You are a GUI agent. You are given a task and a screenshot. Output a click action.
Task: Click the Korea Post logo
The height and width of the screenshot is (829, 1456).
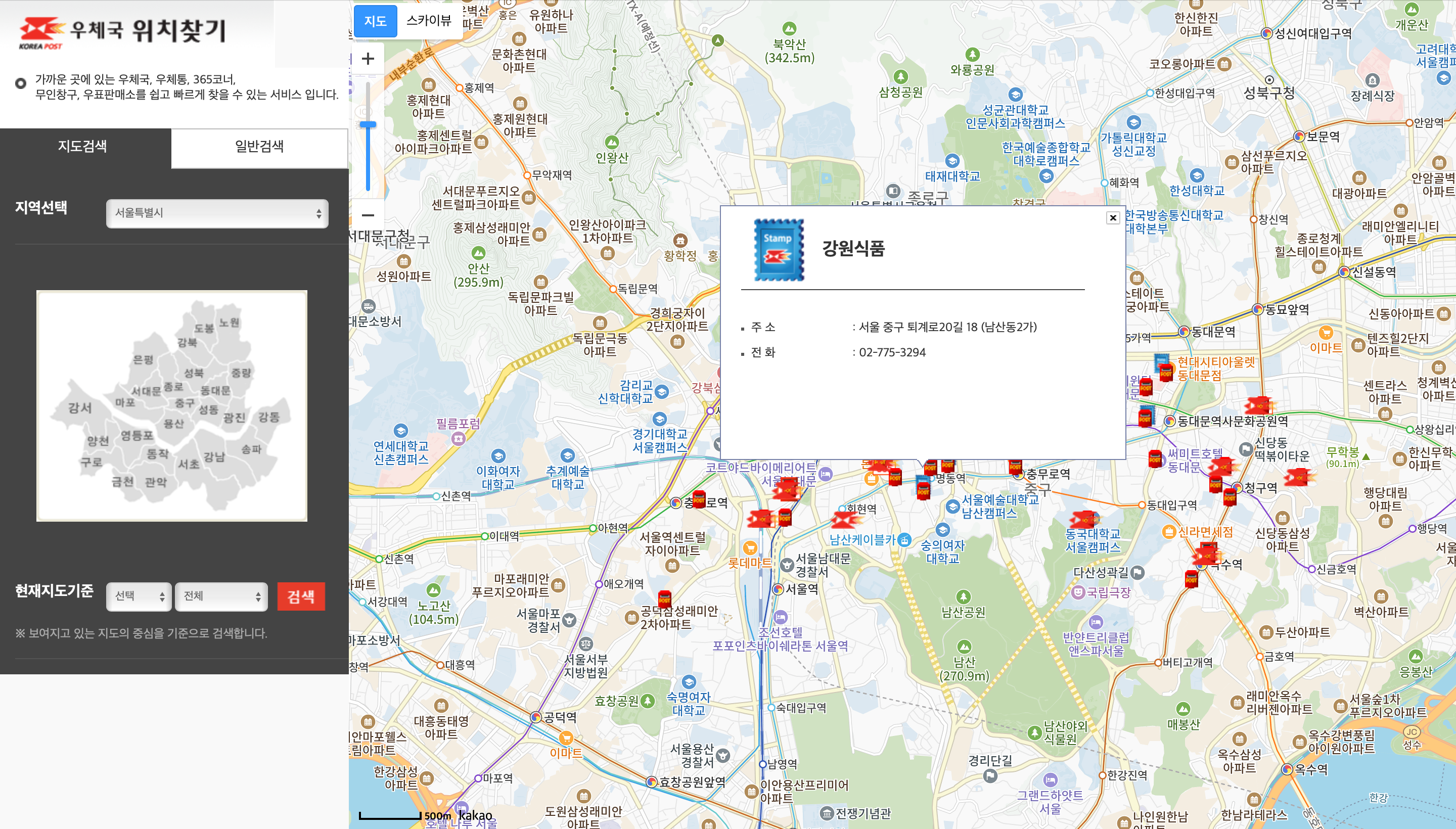[42, 32]
